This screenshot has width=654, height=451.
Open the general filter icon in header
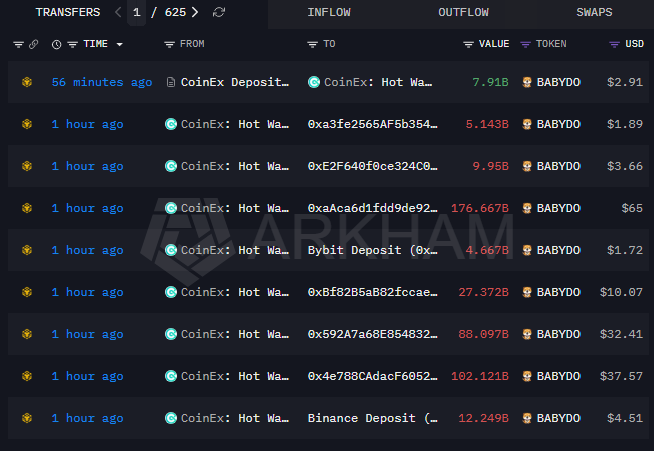coord(18,44)
